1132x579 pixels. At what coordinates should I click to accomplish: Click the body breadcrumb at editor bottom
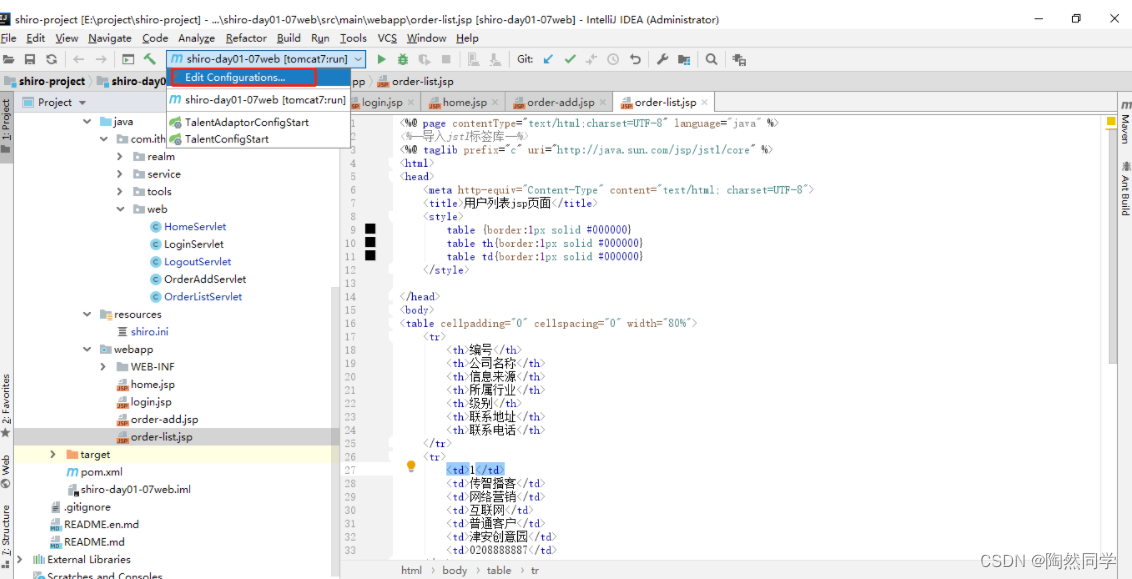[x=455, y=570]
